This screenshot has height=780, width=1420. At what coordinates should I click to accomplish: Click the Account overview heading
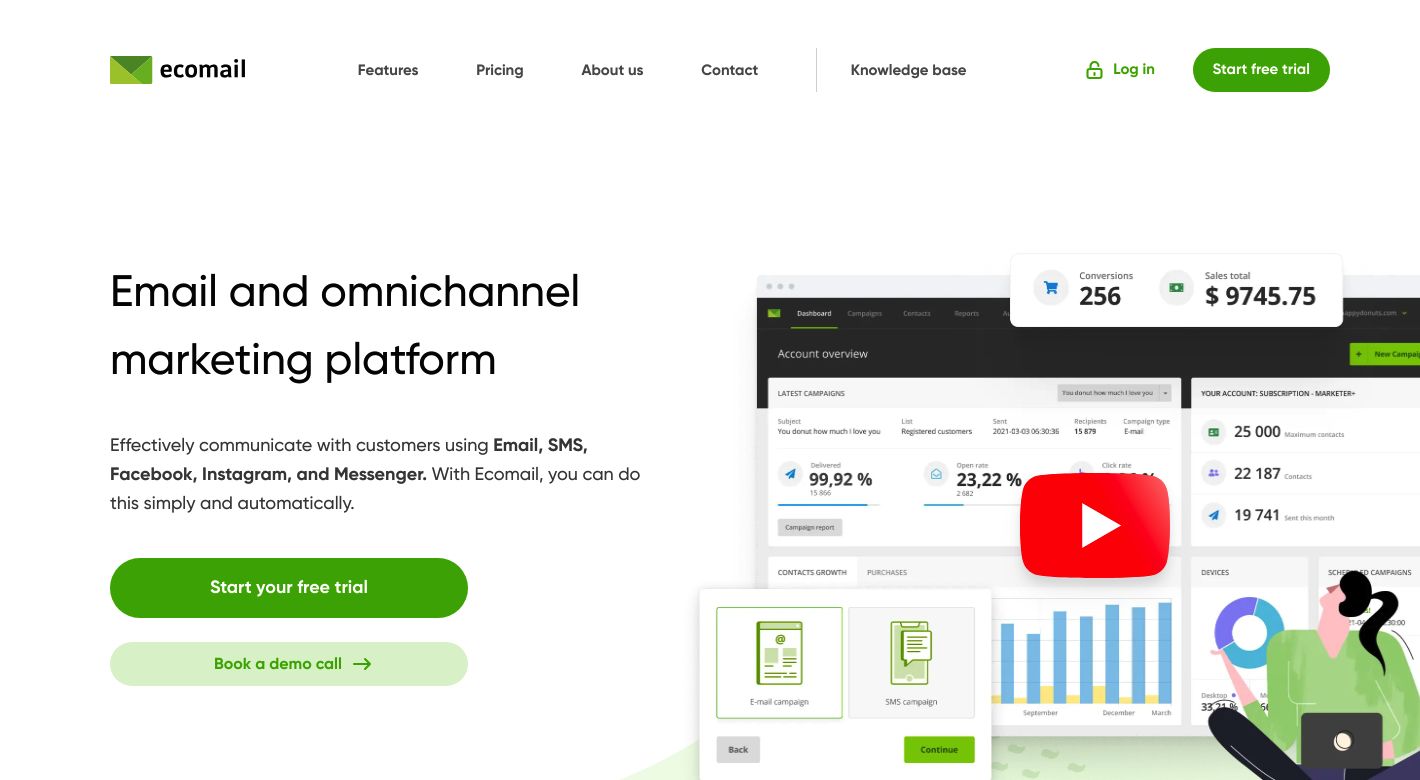tap(823, 354)
